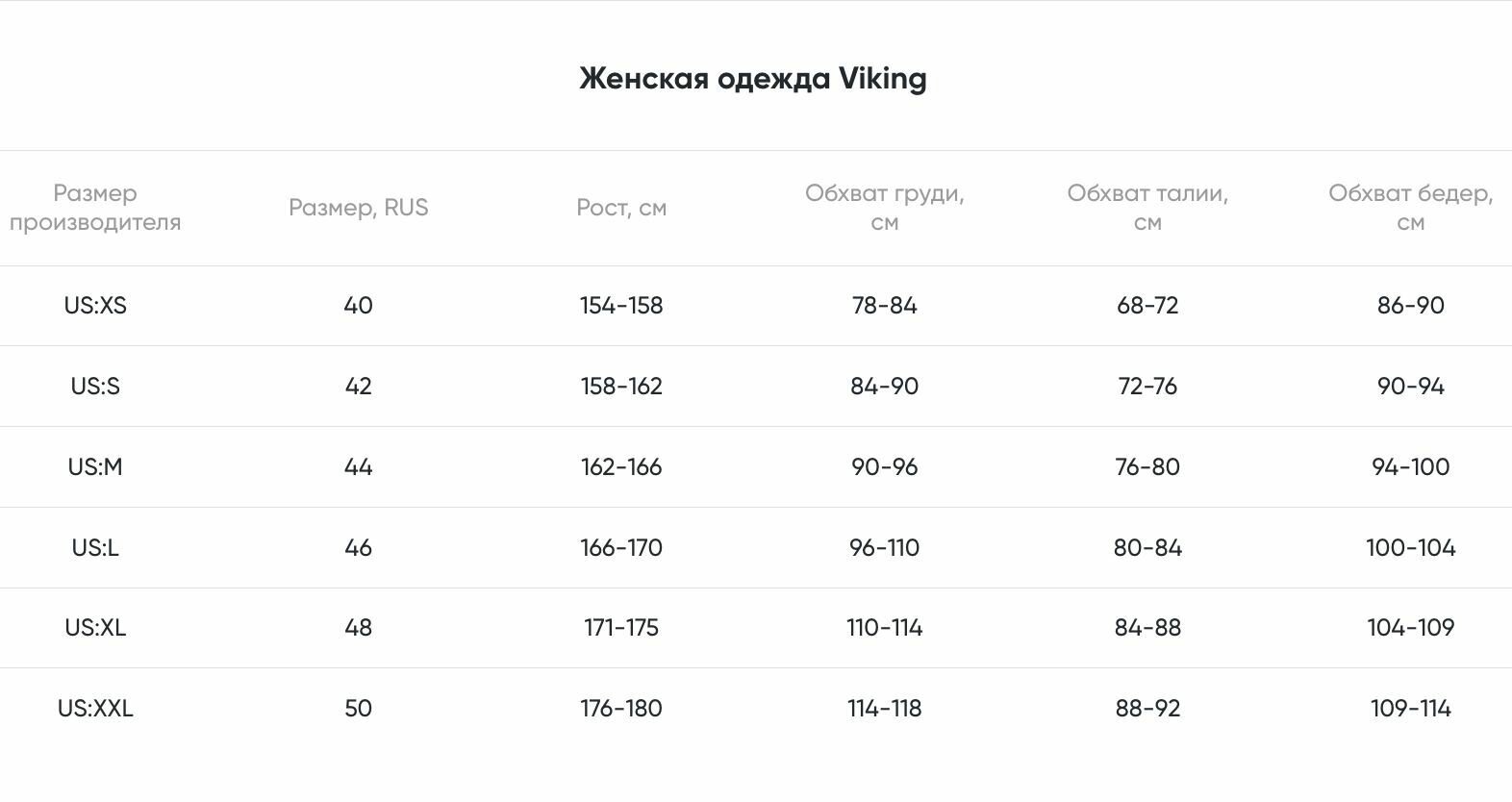Select the "Размер, RUS" column header
Image resolution: width=1512 pixels, height=802 pixels.
click(x=358, y=208)
